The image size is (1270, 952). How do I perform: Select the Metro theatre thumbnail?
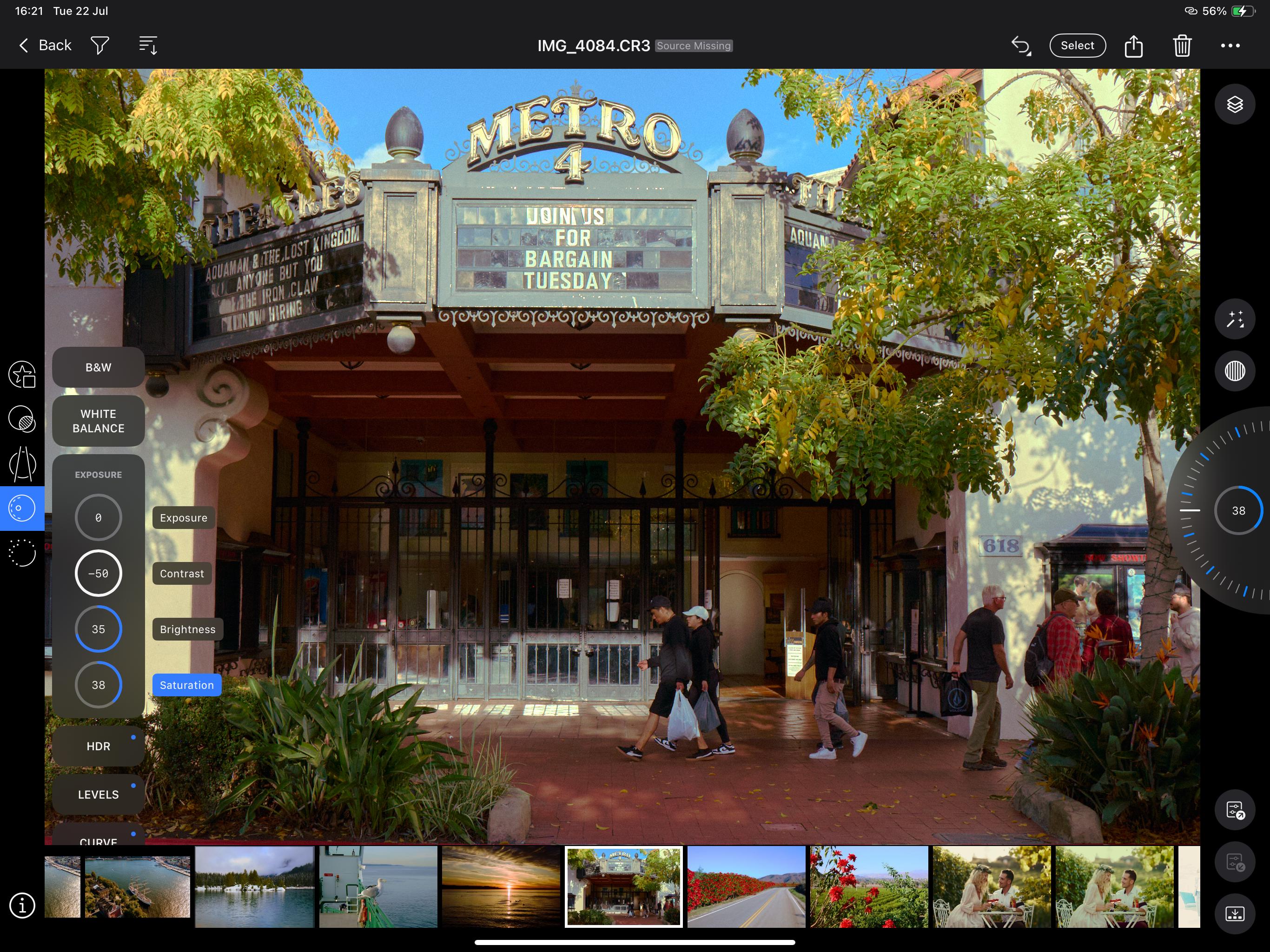[624, 886]
